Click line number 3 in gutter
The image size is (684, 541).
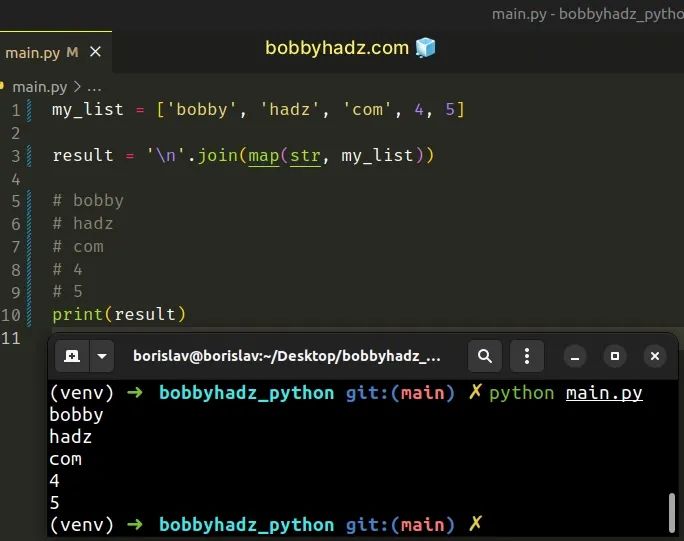16,156
